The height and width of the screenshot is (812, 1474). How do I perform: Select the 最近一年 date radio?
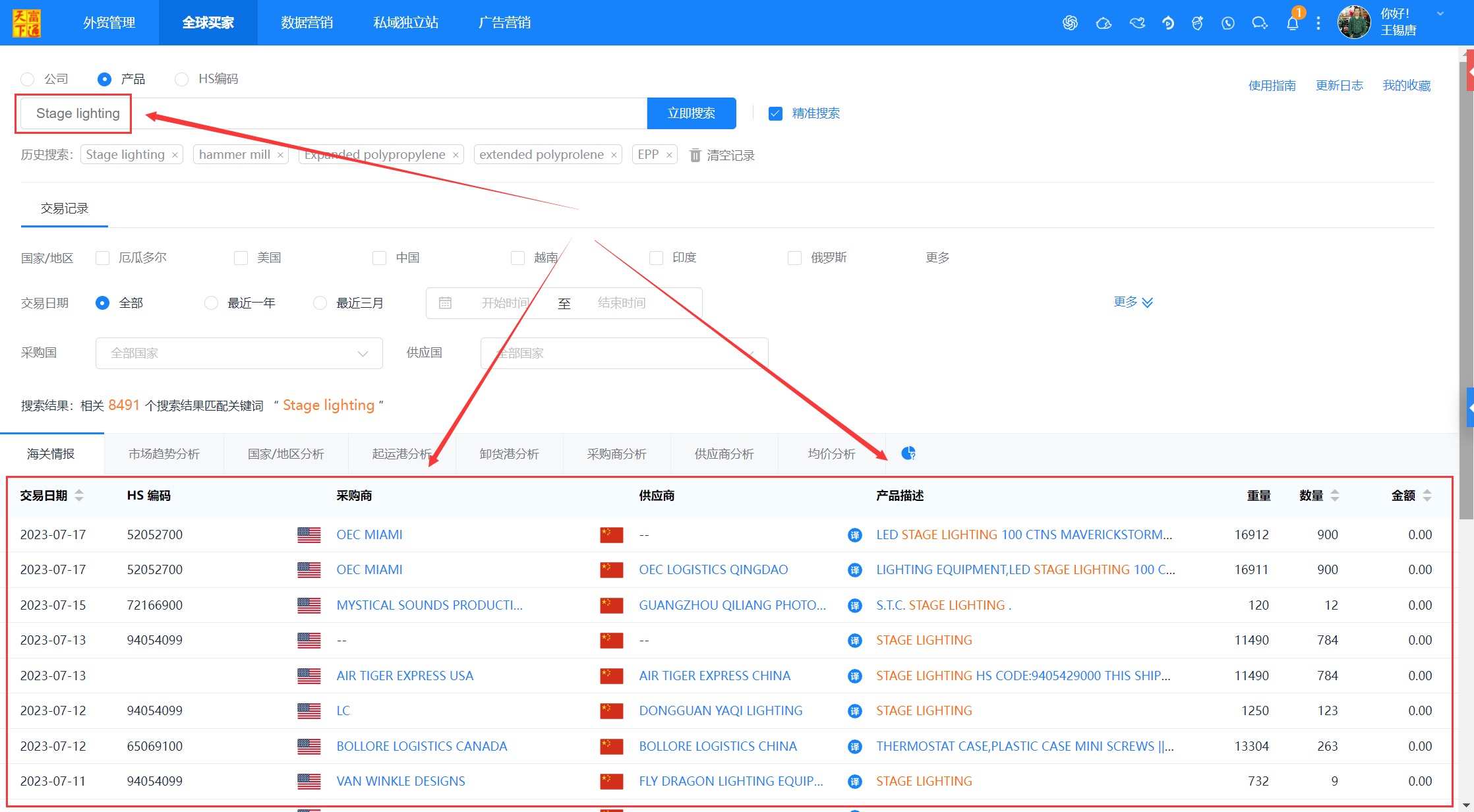tap(211, 303)
